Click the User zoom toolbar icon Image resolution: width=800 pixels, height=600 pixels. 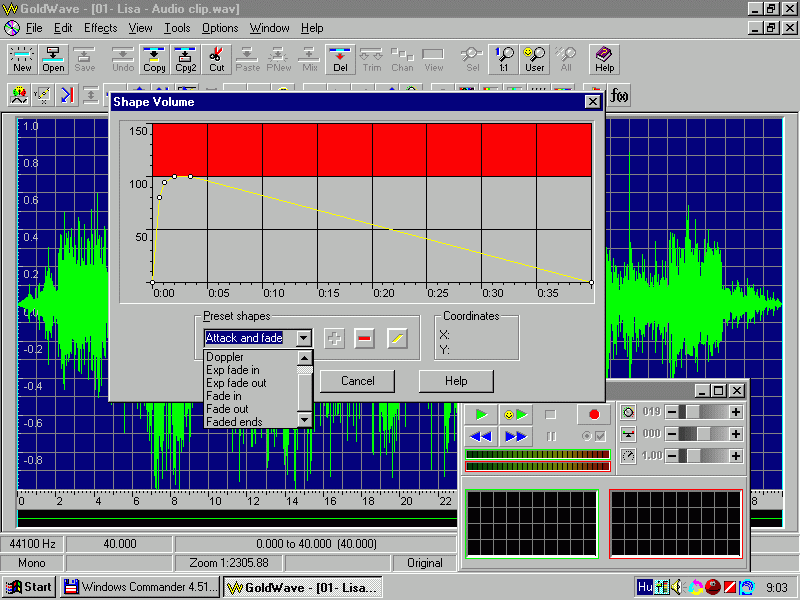[x=535, y=60]
